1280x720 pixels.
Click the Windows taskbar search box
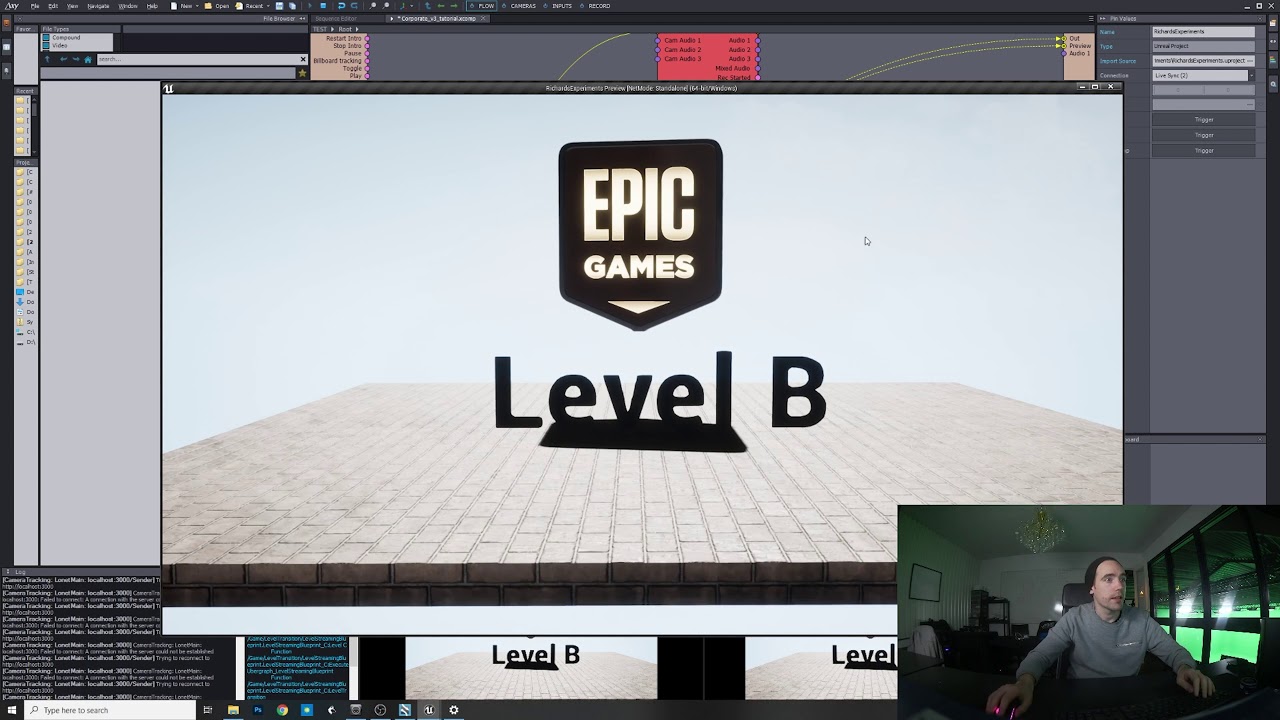110,710
